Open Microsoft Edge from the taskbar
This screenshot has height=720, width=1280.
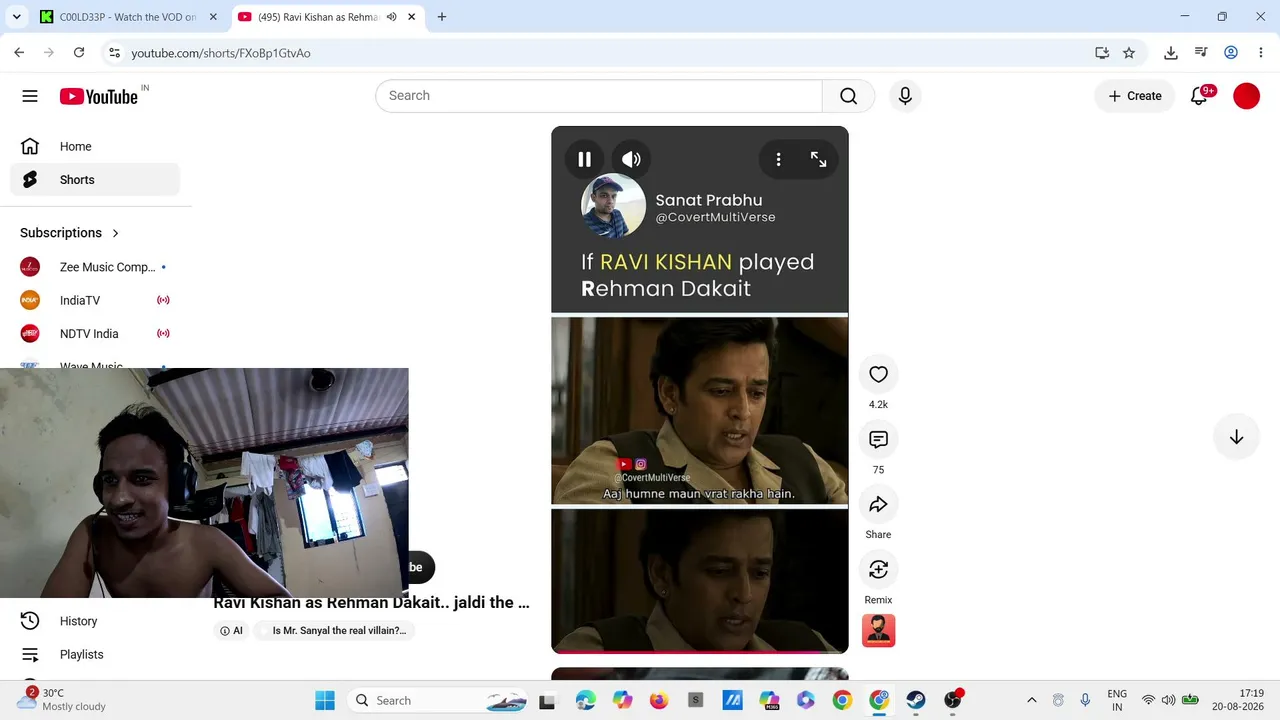tap(585, 701)
